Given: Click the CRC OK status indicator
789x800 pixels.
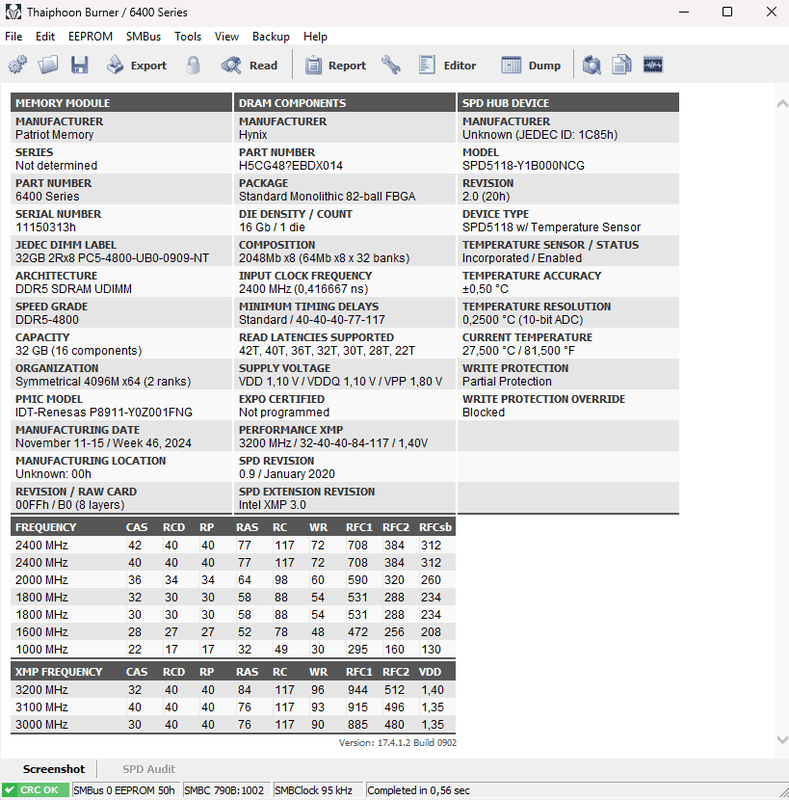Looking at the screenshot, I should click(x=36, y=790).
